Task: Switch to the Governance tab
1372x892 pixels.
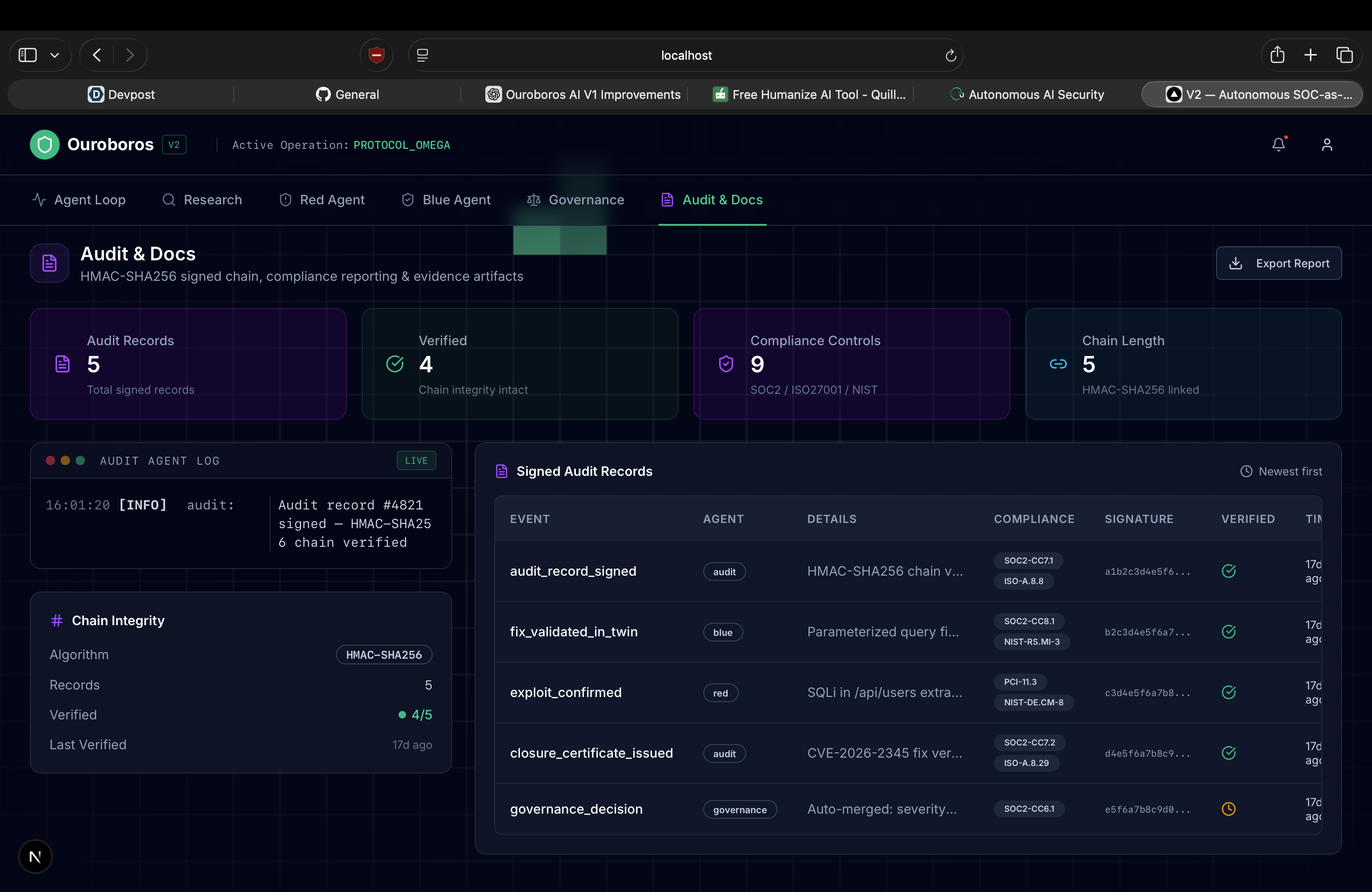Action: [575, 200]
